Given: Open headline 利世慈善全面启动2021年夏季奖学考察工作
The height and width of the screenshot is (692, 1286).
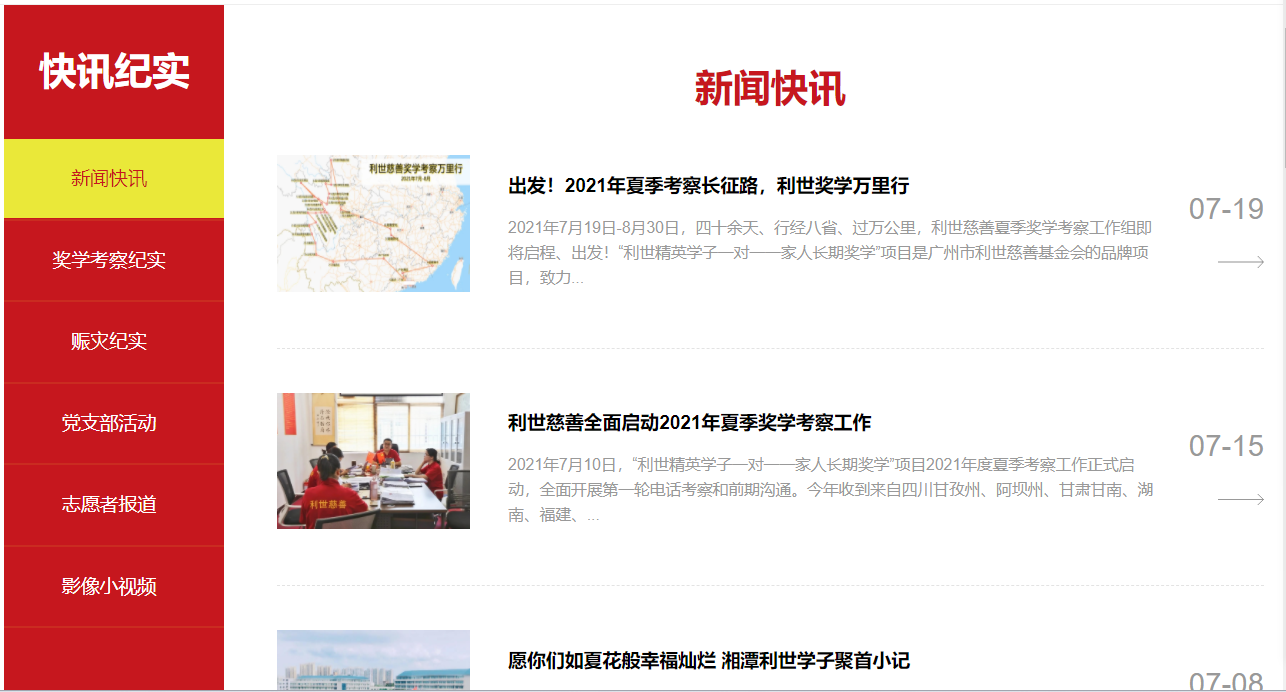Looking at the screenshot, I should pyautogui.click(x=690, y=423).
